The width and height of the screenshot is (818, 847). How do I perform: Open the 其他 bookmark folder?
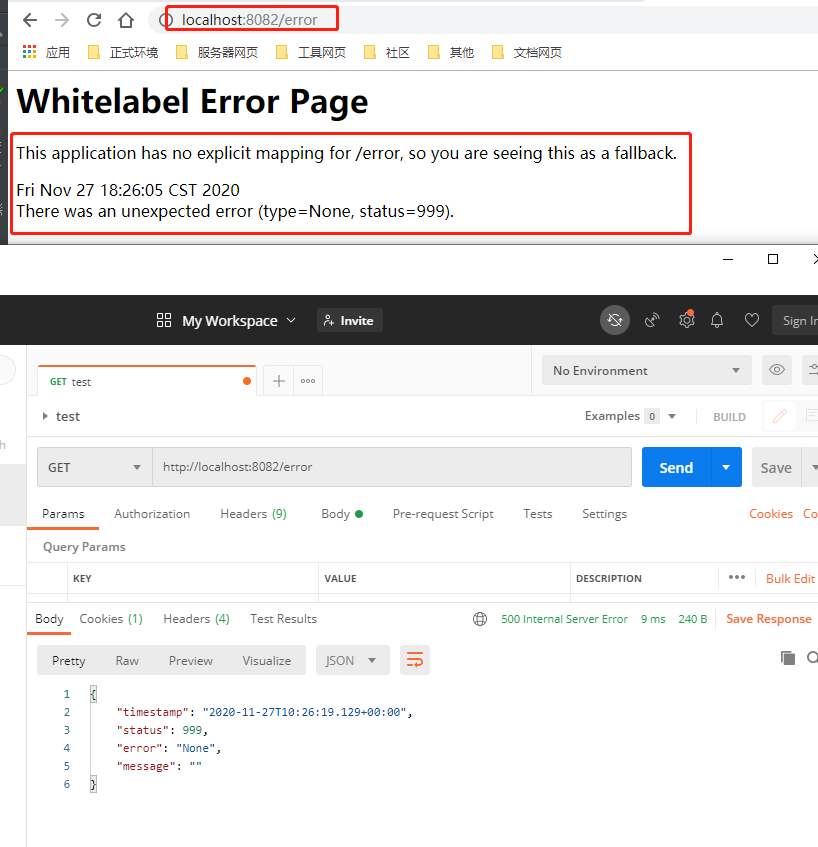coord(451,52)
